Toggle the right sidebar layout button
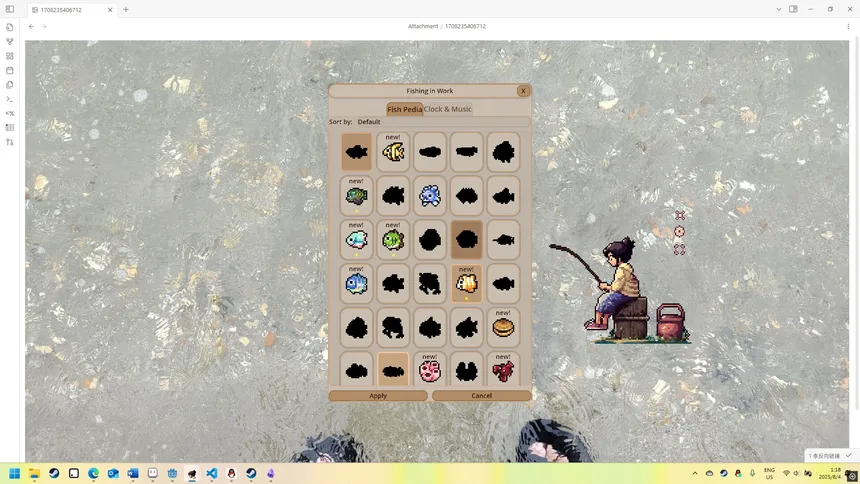Viewport: 860px width, 484px height. (x=793, y=9)
